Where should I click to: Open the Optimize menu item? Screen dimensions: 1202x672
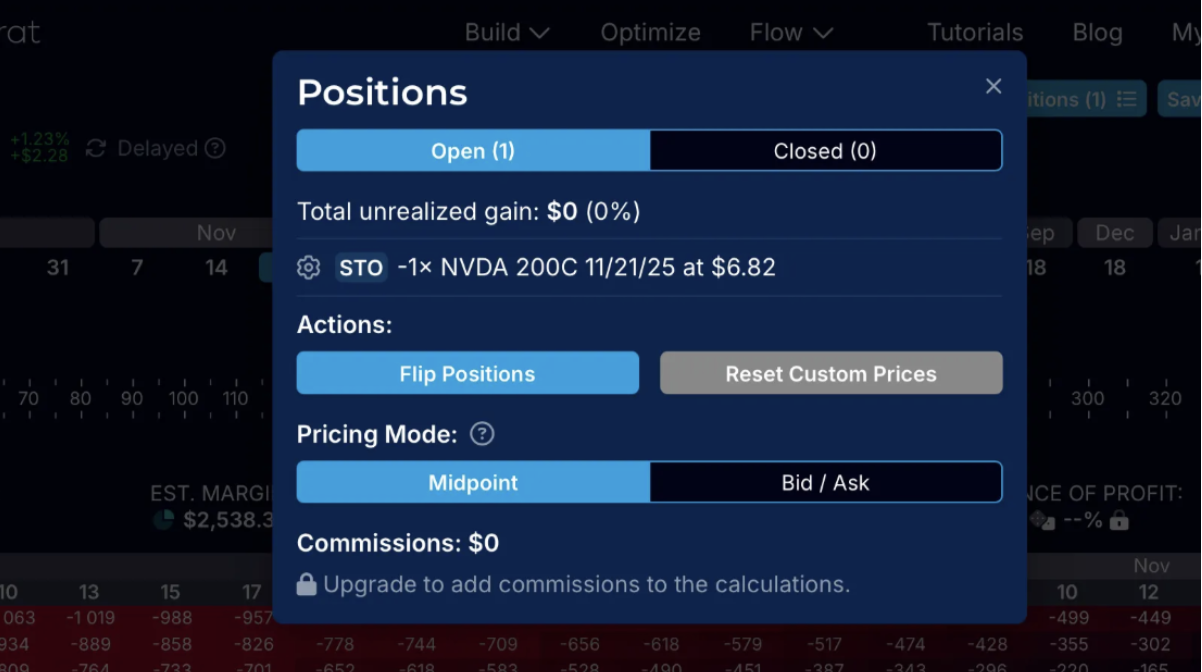click(650, 33)
